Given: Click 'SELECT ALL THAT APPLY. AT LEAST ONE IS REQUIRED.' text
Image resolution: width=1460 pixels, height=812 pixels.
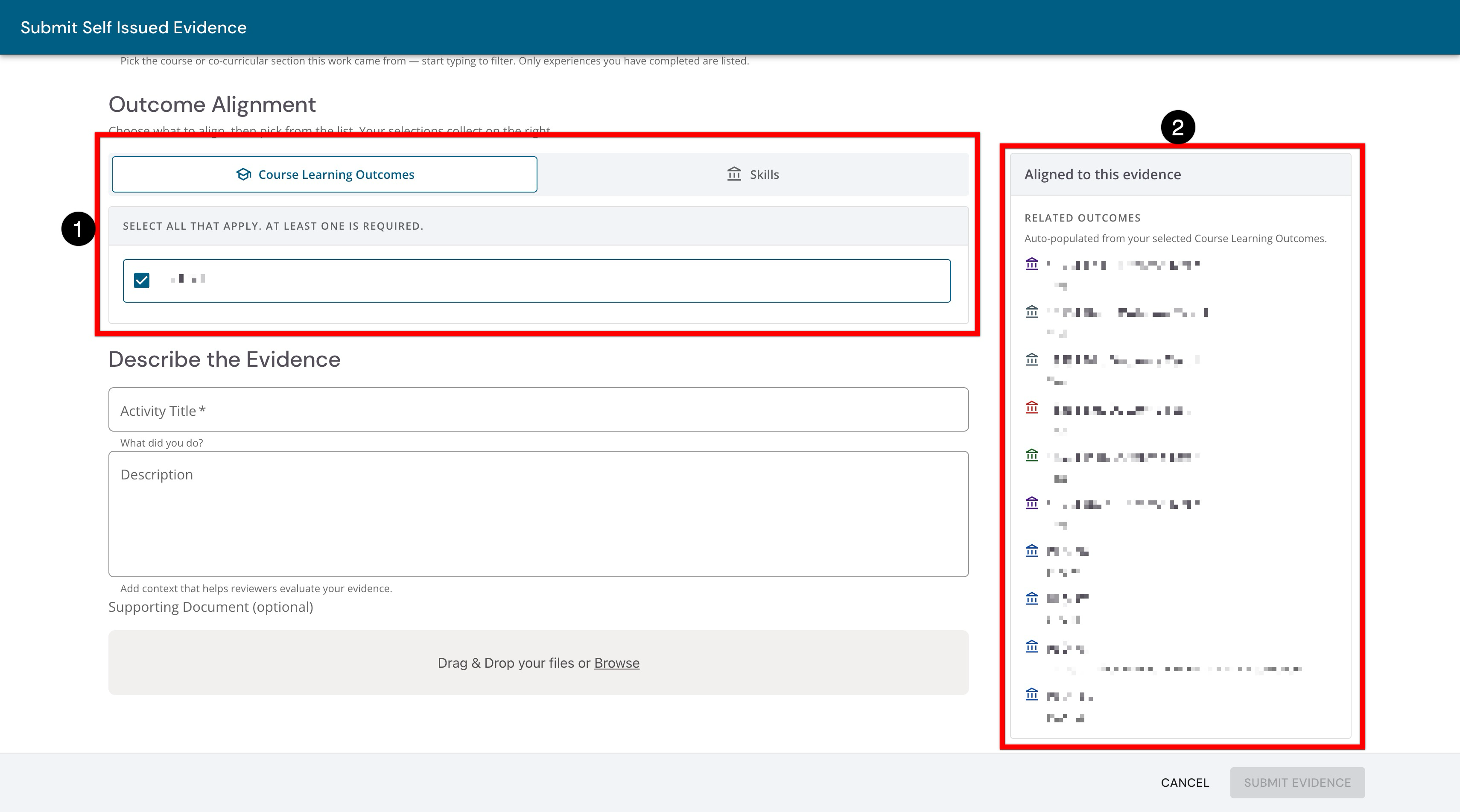Looking at the screenshot, I should [273, 226].
